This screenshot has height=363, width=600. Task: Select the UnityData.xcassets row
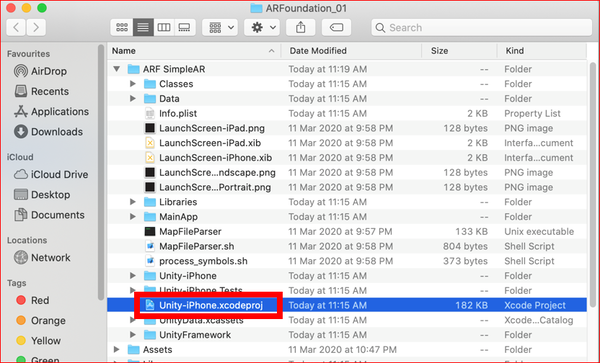347,320
